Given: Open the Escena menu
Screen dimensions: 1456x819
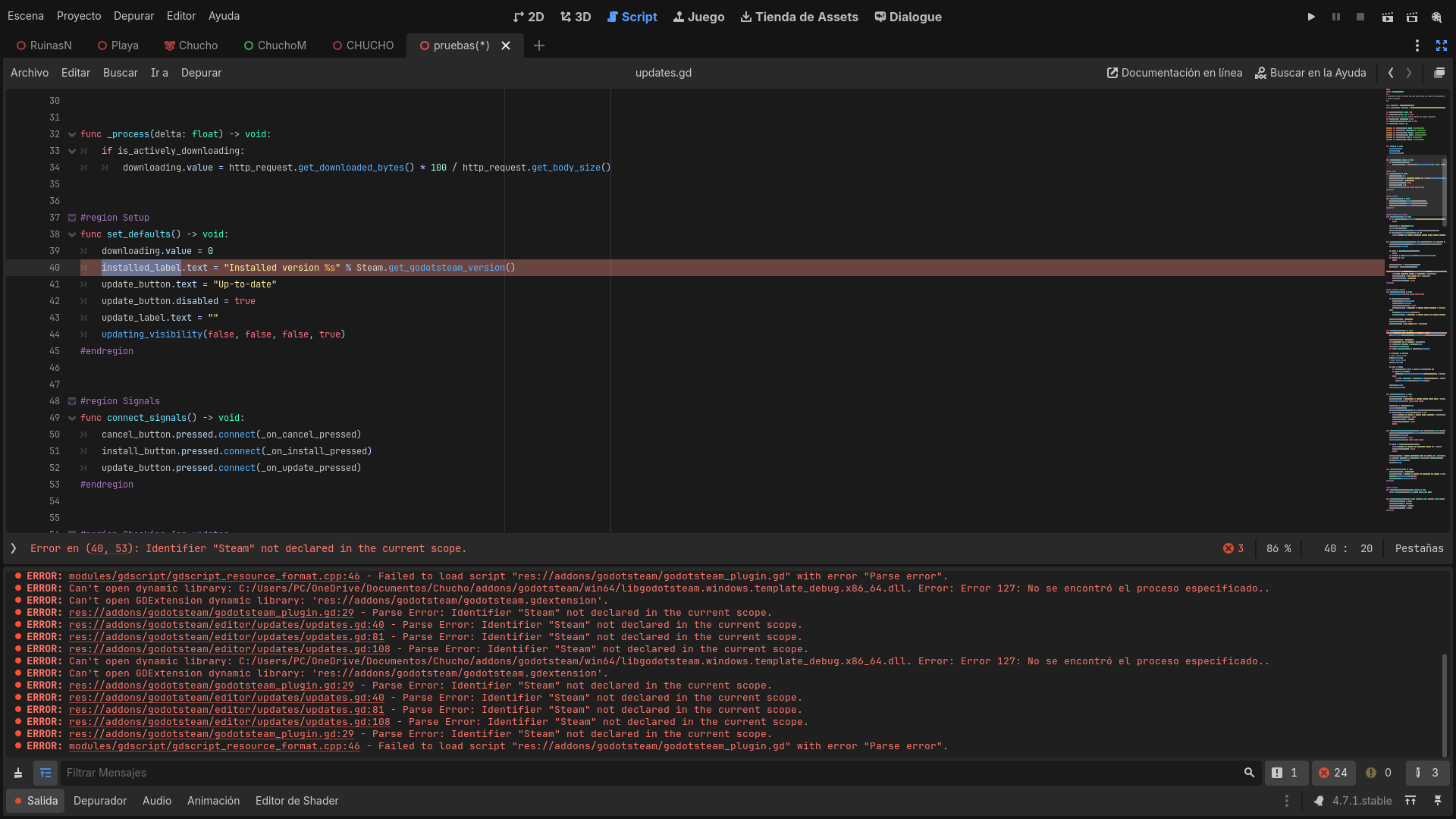Looking at the screenshot, I should click(26, 16).
